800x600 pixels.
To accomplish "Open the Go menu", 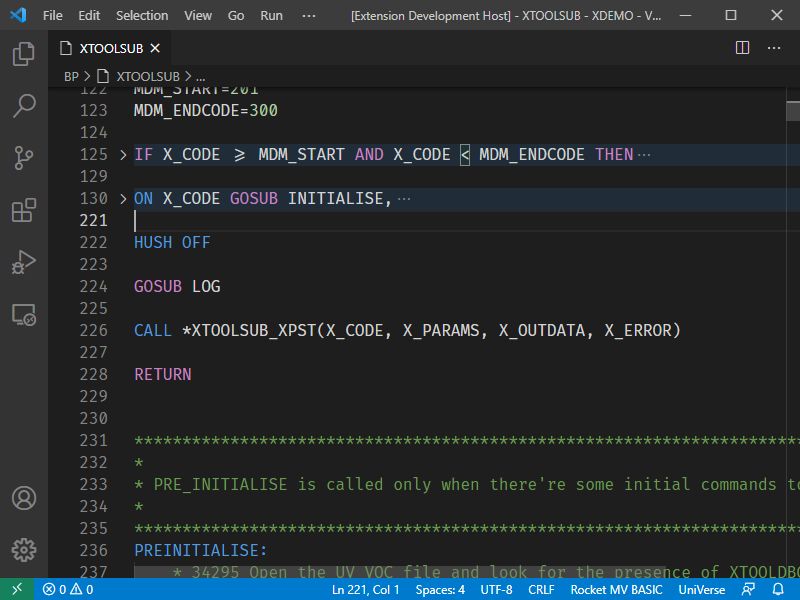I will click(x=236, y=16).
